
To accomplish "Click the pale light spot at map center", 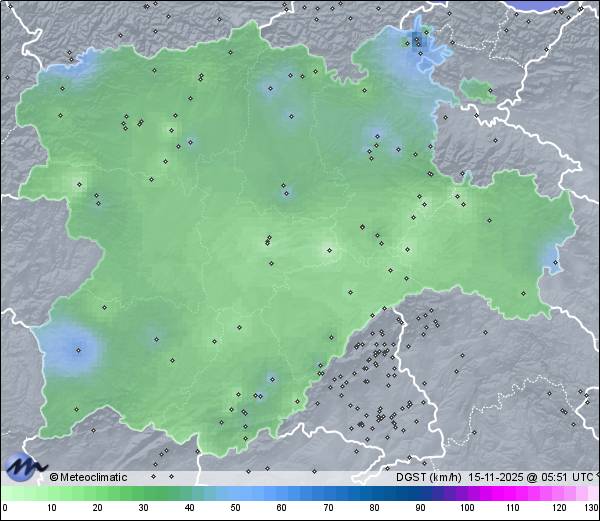I will coord(327,250).
